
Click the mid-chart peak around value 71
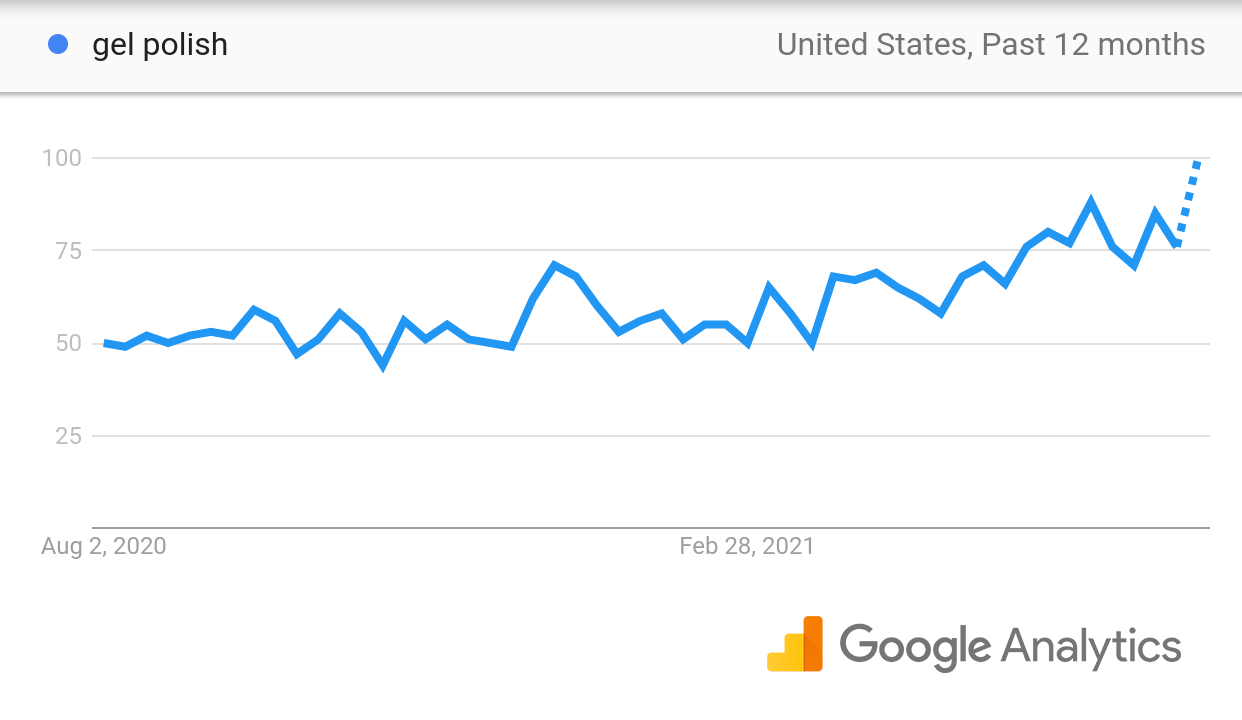pos(554,265)
